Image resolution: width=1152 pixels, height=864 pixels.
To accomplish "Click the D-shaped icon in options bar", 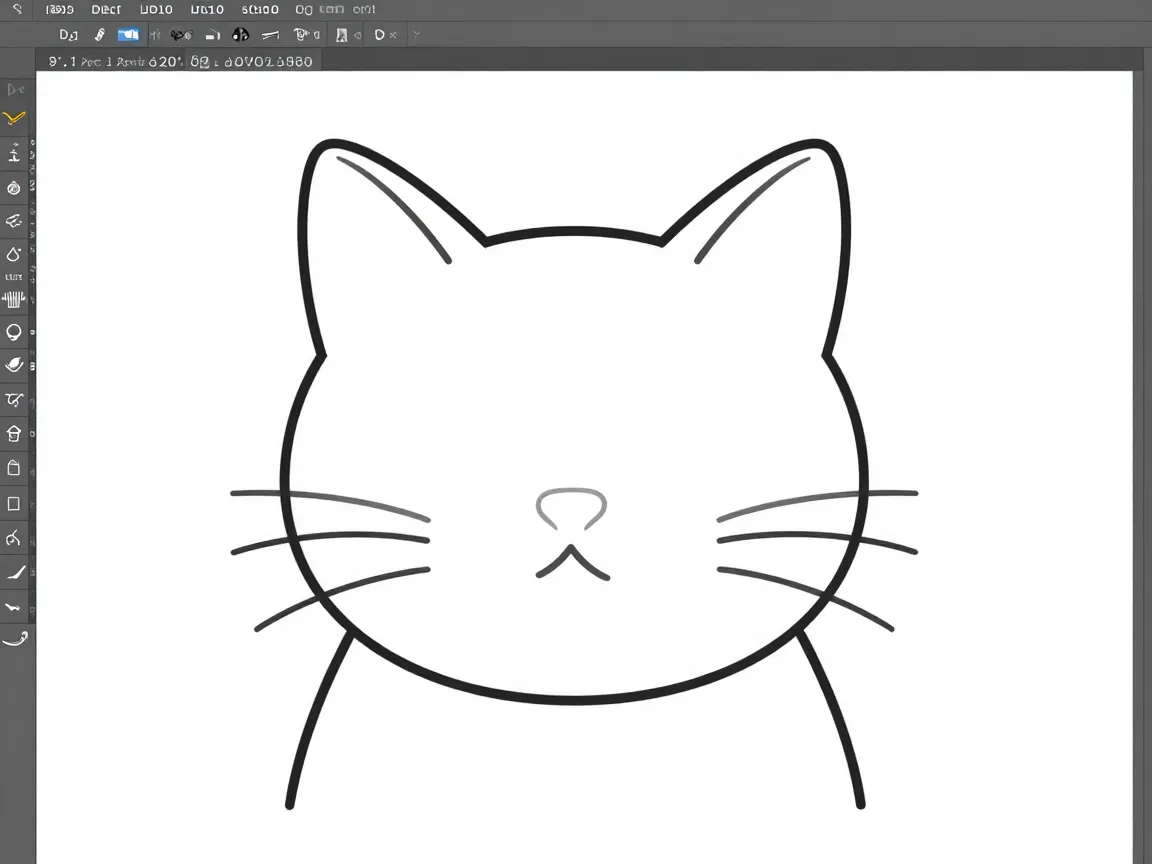I will pos(68,35).
